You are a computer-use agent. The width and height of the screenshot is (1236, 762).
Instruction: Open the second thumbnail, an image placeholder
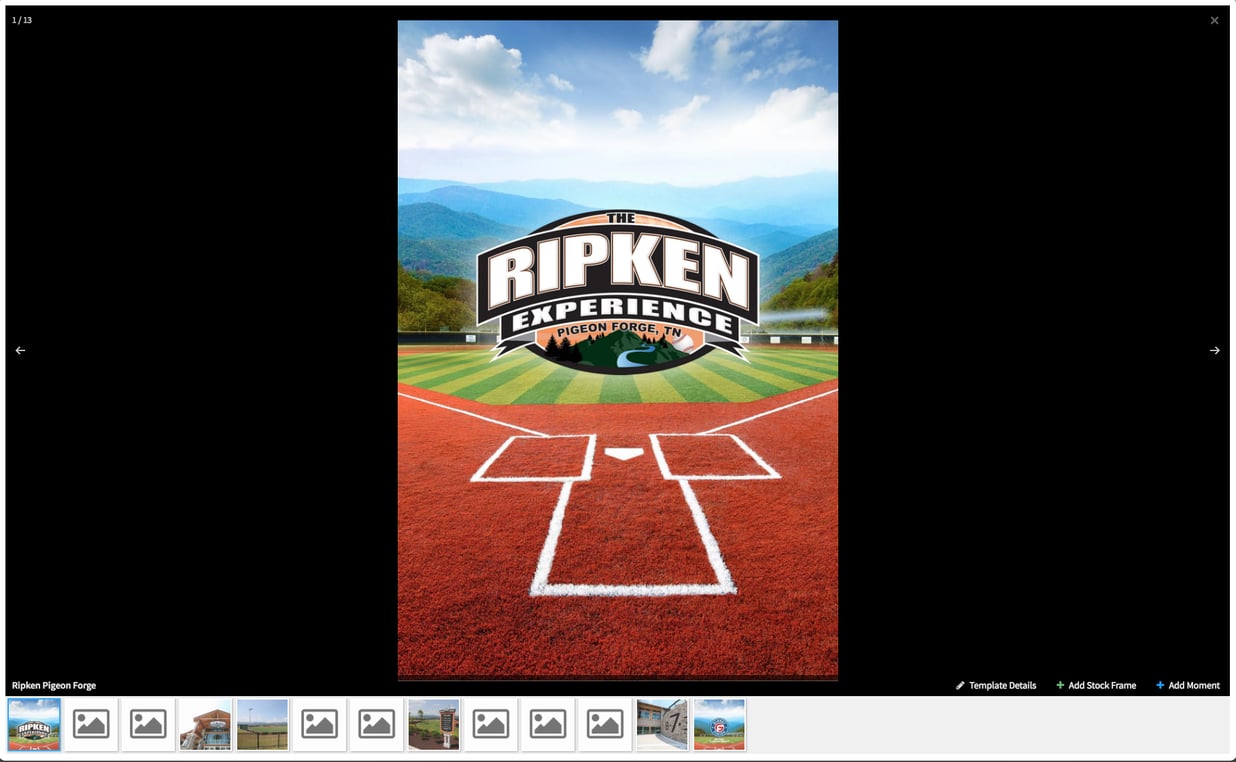click(x=91, y=724)
